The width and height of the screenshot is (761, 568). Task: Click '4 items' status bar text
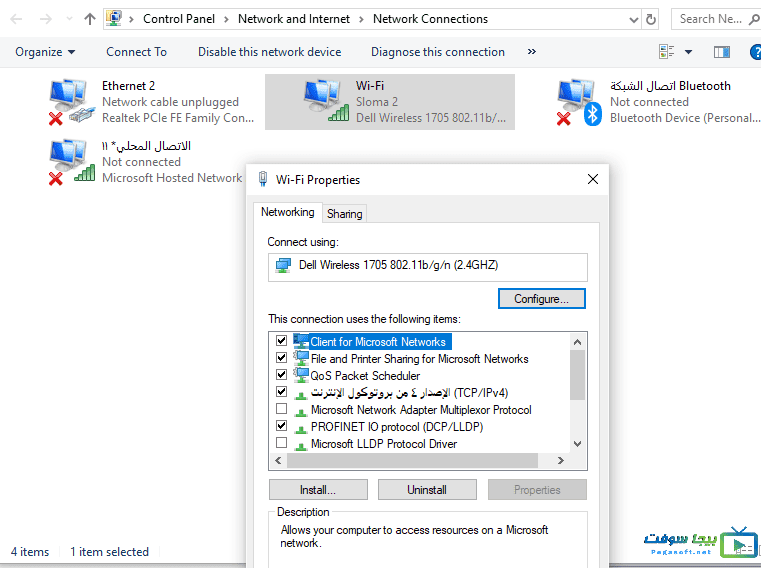pos(30,552)
